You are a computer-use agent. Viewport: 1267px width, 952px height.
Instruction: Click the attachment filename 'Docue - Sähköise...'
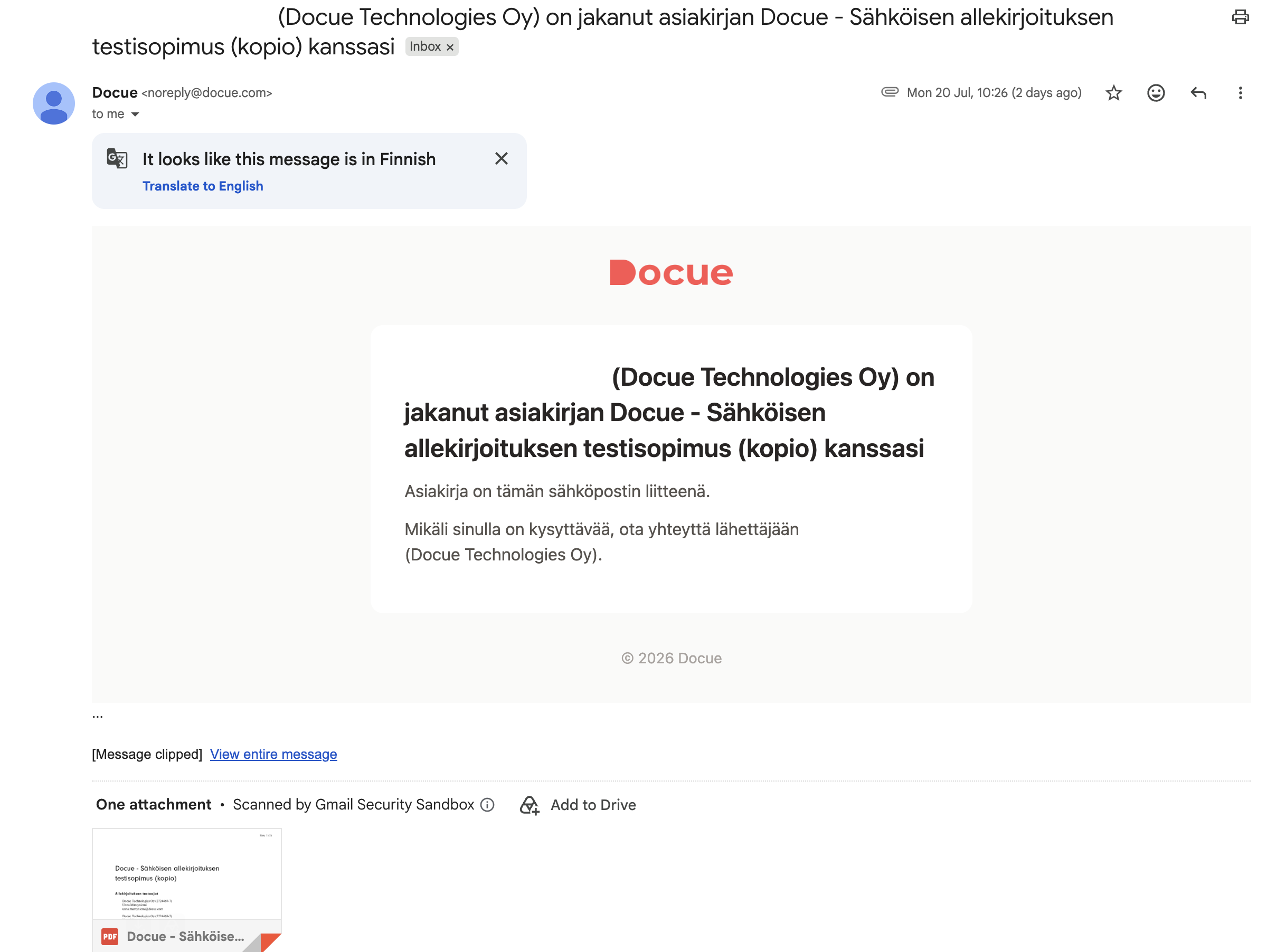[x=186, y=937]
